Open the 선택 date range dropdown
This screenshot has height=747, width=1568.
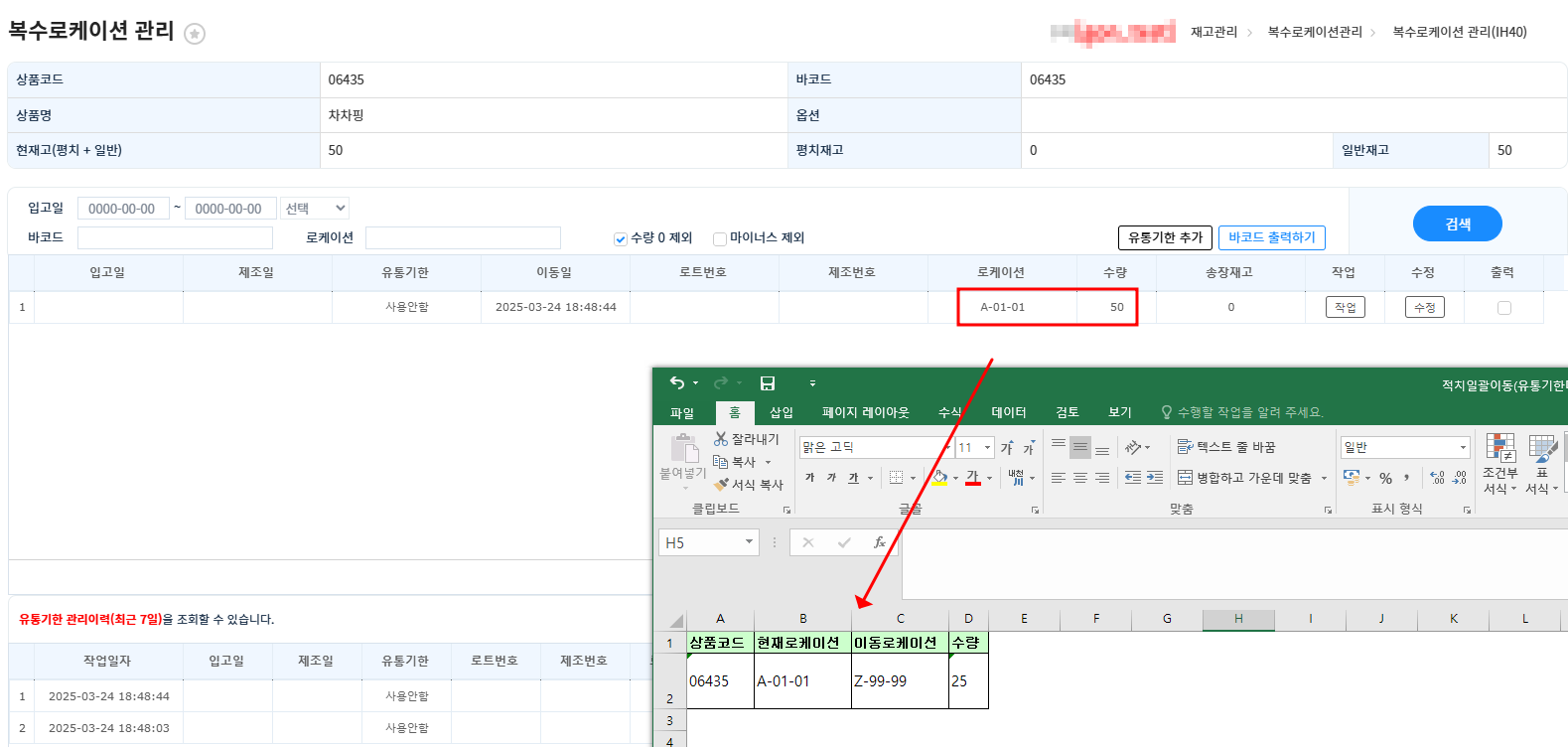click(315, 209)
